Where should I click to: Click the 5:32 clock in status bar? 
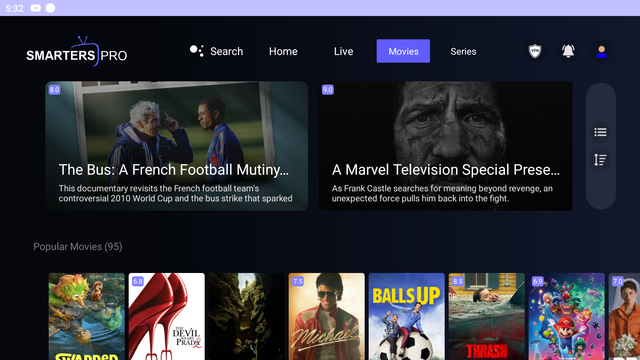click(14, 9)
